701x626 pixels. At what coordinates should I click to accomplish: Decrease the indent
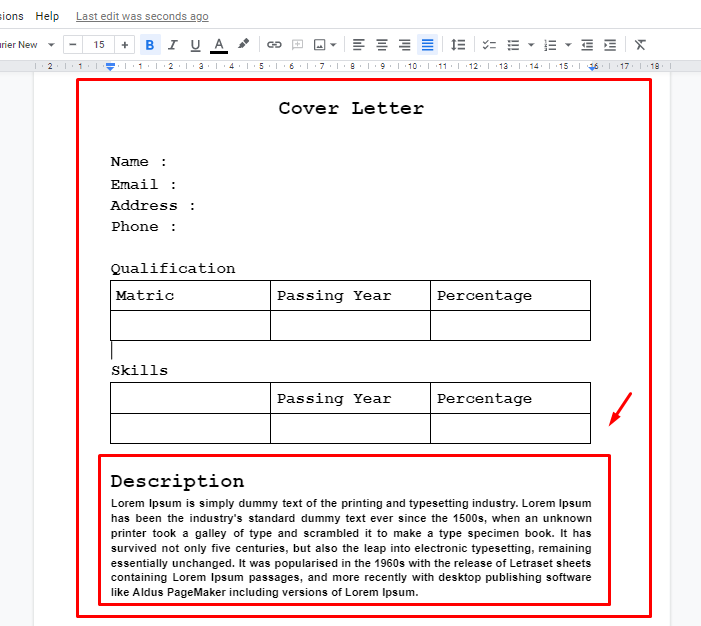point(587,45)
